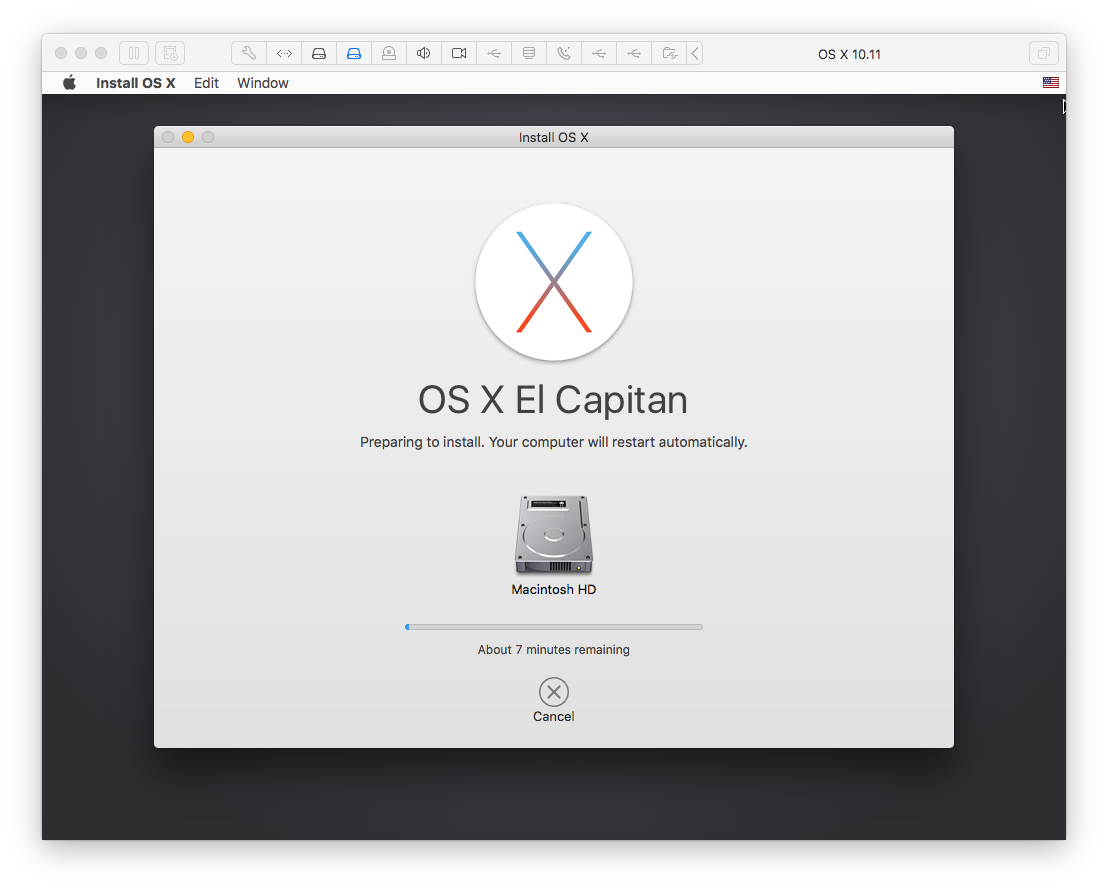The image size is (1108, 890).
Task: Pause the virtual machine
Action: point(134,53)
